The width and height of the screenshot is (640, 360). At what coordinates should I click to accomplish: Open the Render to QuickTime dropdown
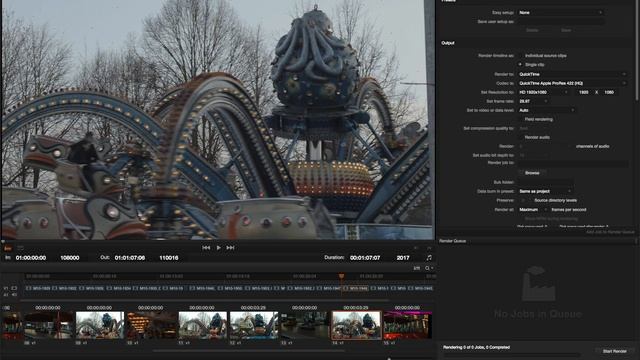point(572,74)
